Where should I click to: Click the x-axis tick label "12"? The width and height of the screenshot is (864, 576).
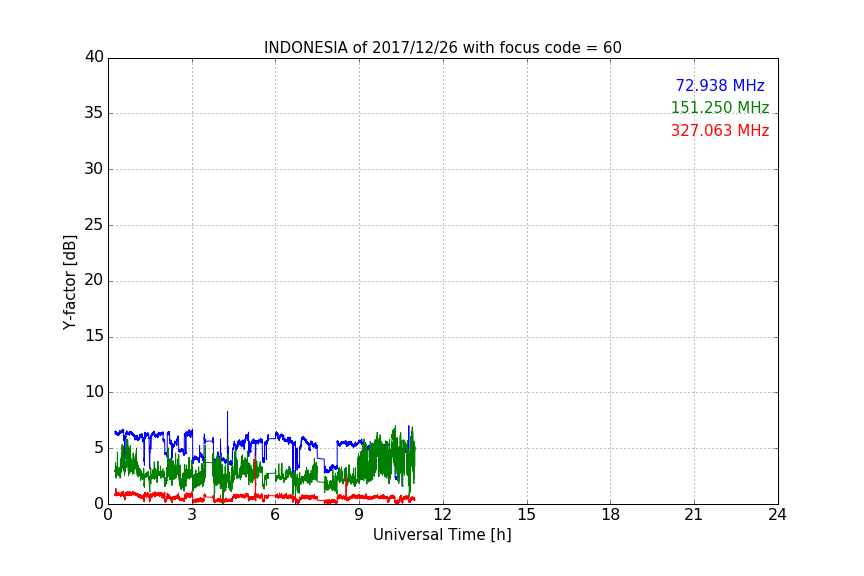443,515
